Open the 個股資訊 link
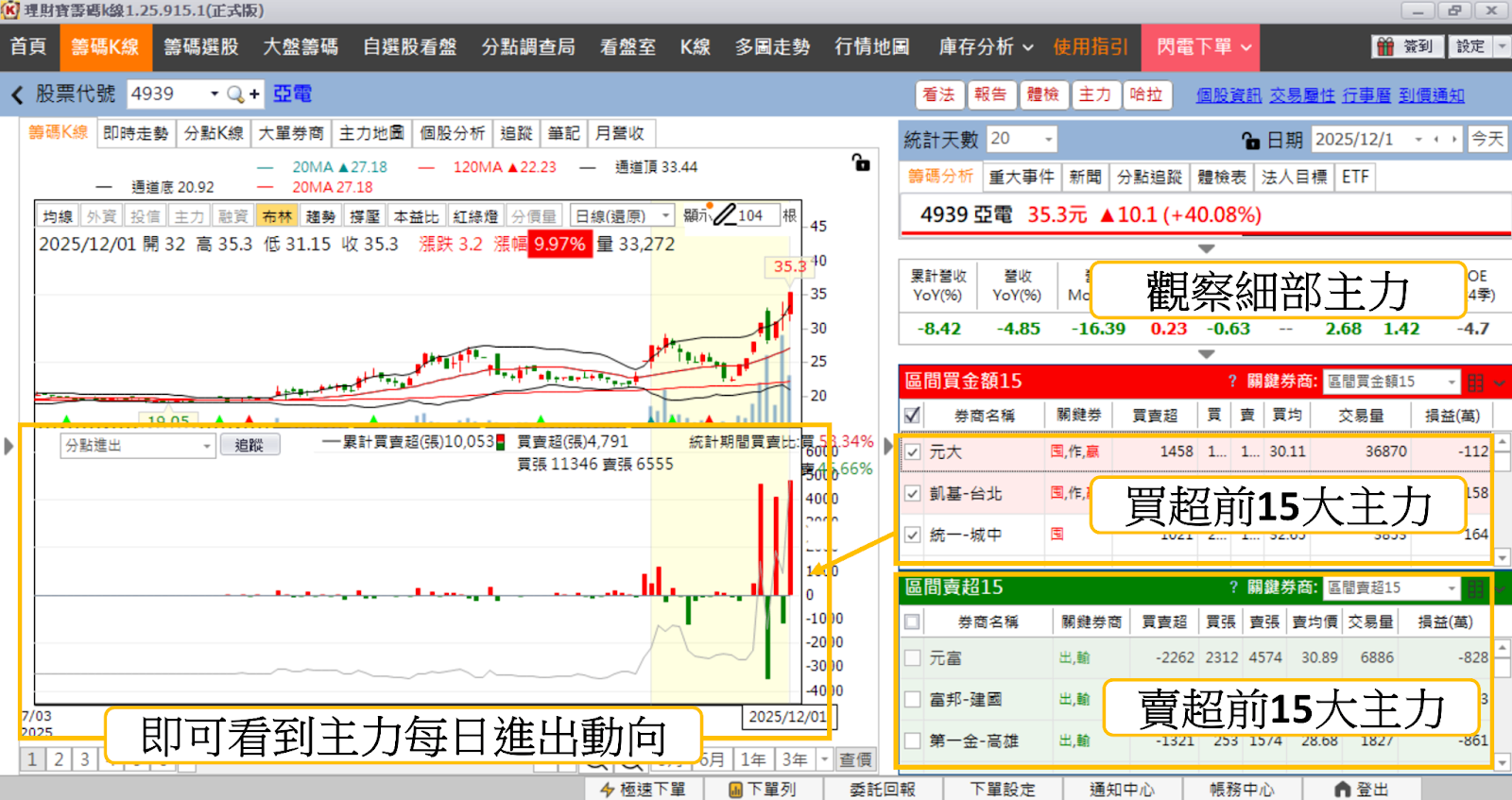1512x800 pixels. [1228, 95]
